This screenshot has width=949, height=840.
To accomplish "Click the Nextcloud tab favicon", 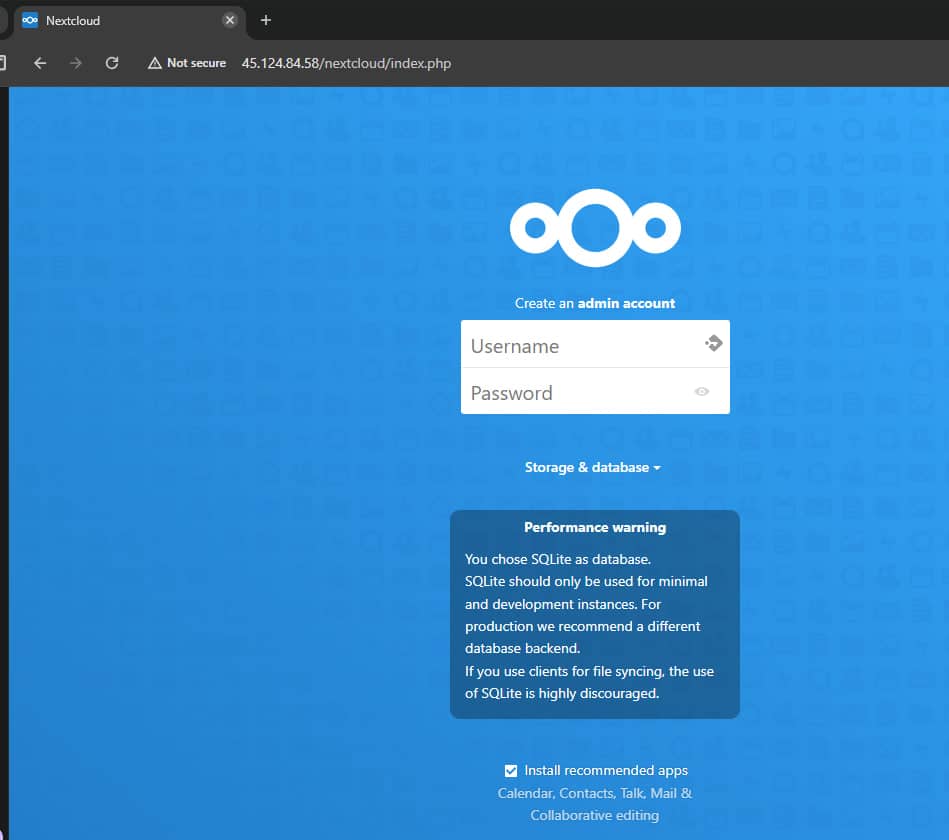I will pos(30,20).
